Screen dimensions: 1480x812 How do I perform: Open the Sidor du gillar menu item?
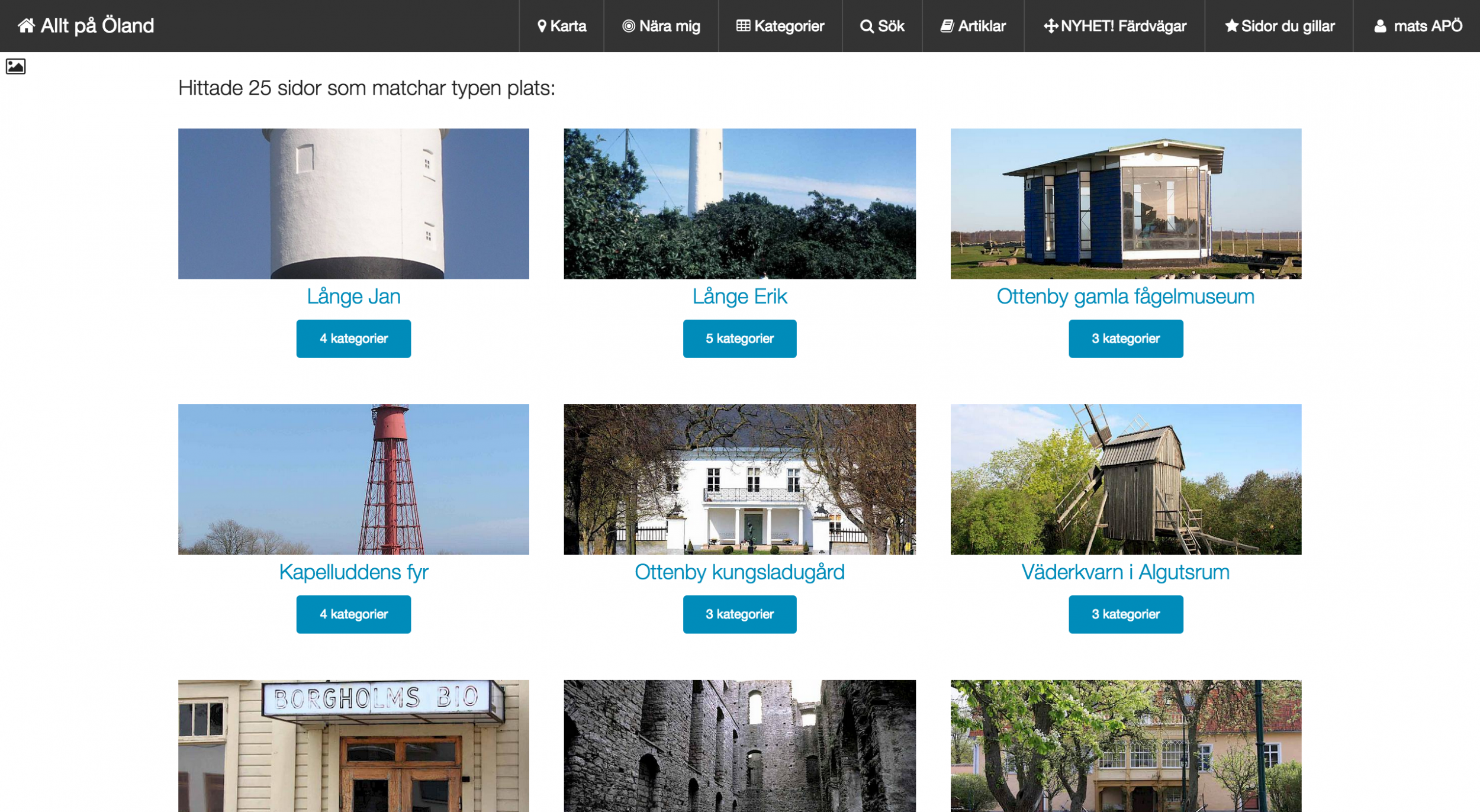[1279, 26]
